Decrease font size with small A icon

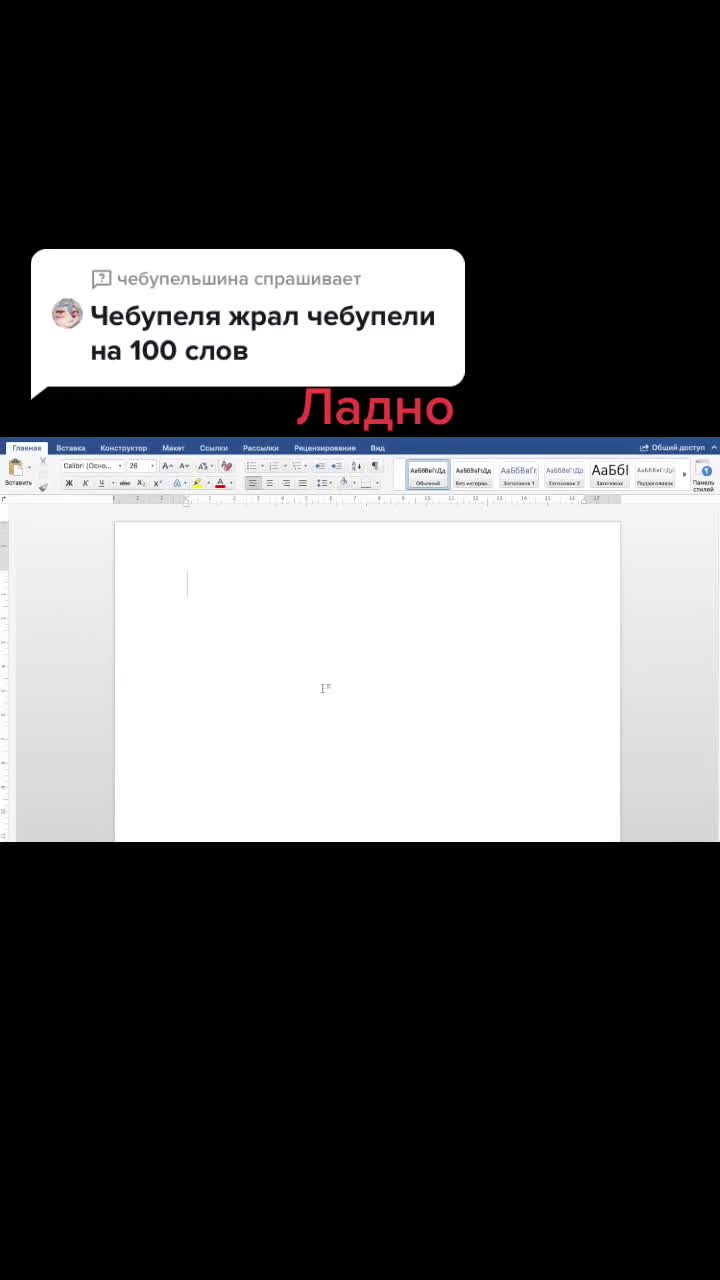[x=184, y=466]
